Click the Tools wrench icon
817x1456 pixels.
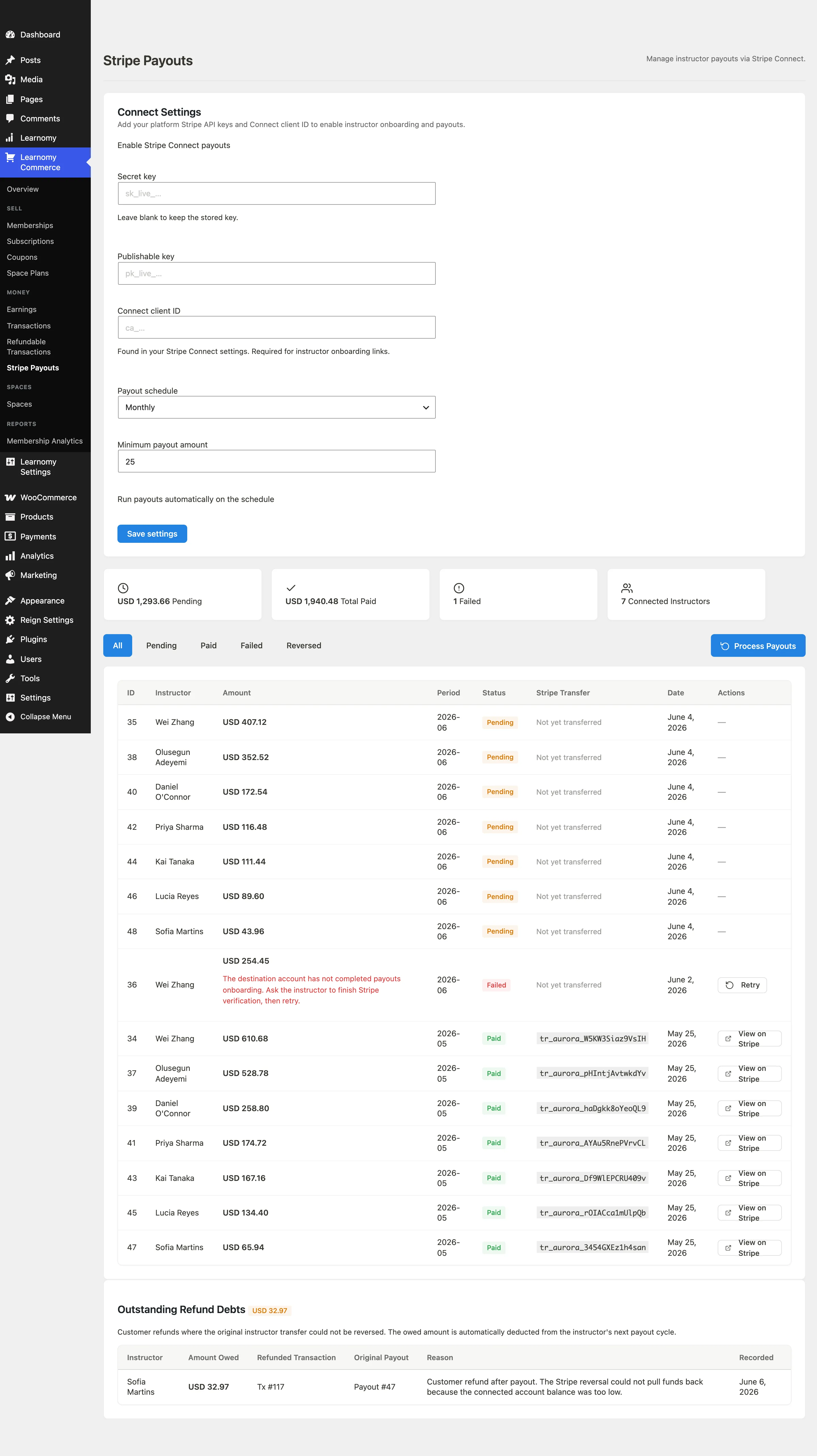pos(10,678)
